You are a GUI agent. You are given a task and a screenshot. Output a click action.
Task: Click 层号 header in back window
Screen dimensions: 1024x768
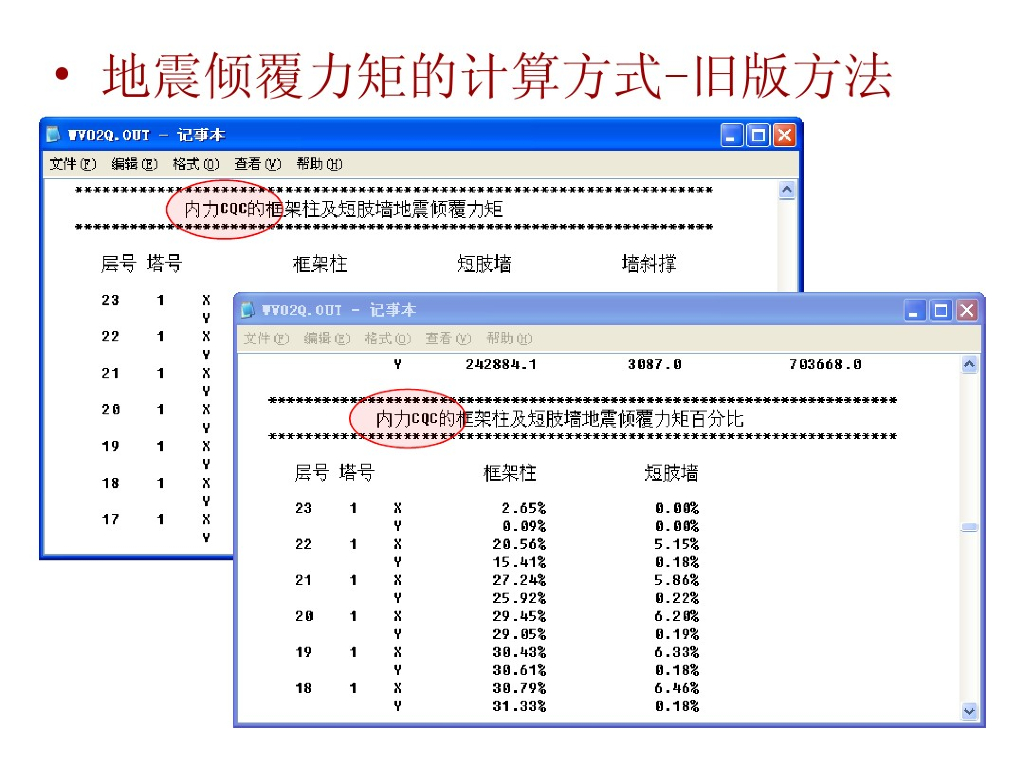pyautogui.click(x=118, y=264)
